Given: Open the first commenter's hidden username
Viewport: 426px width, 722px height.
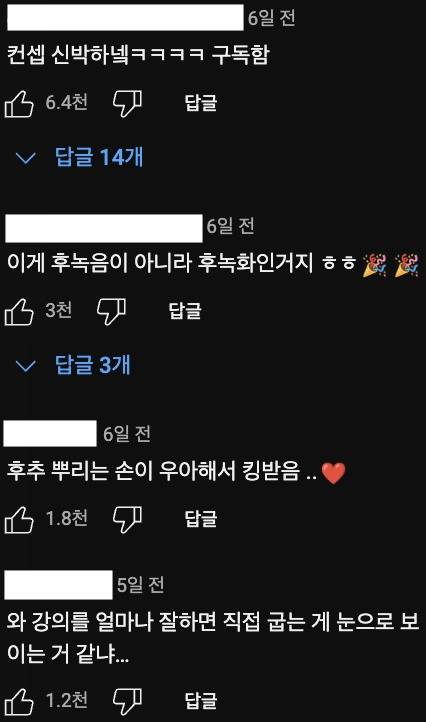Looking at the screenshot, I should (x=125, y=17).
